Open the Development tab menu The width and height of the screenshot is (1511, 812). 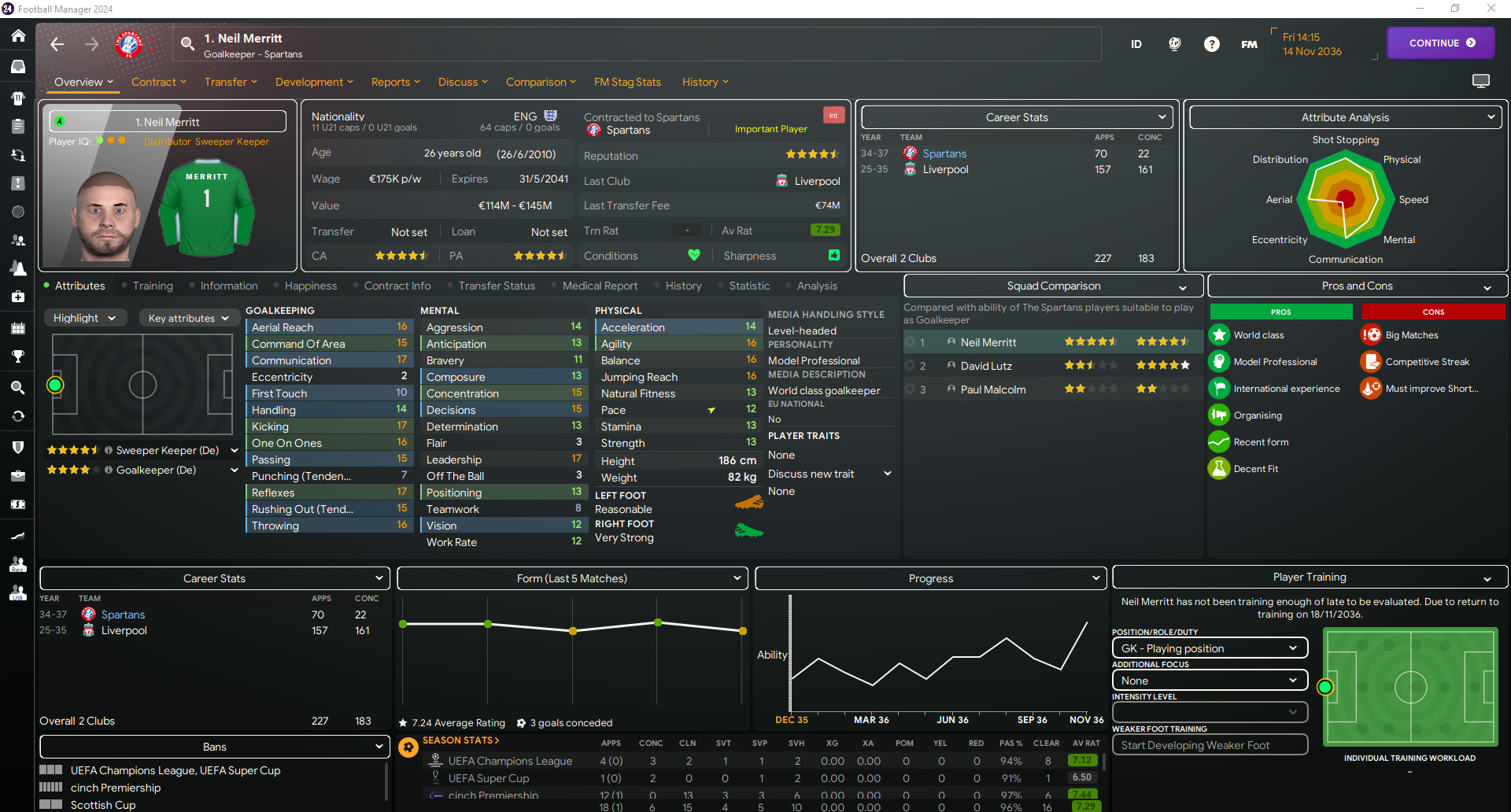[x=314, y=82]
